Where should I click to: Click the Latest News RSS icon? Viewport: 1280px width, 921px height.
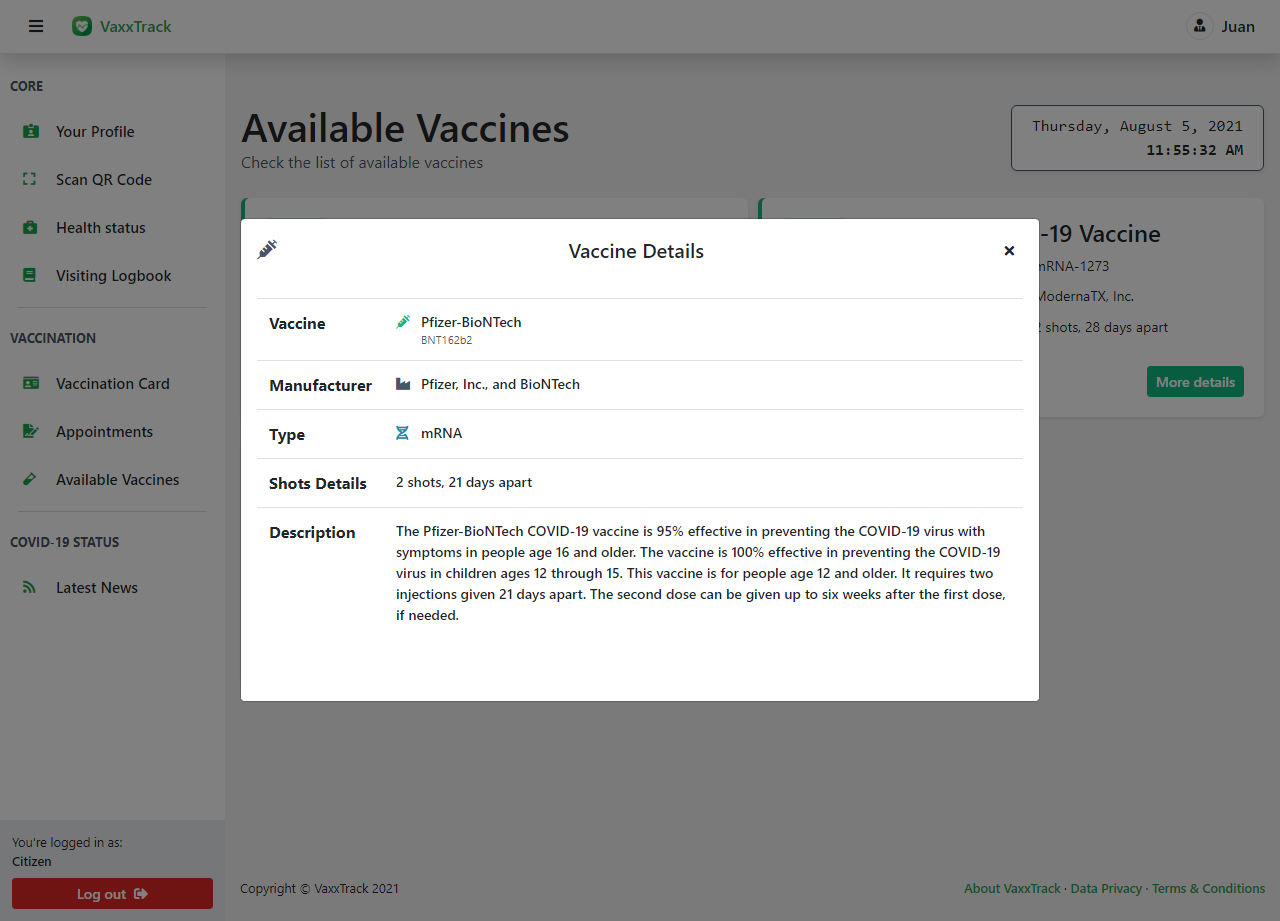pyautogui.click(x=30, y=587)
